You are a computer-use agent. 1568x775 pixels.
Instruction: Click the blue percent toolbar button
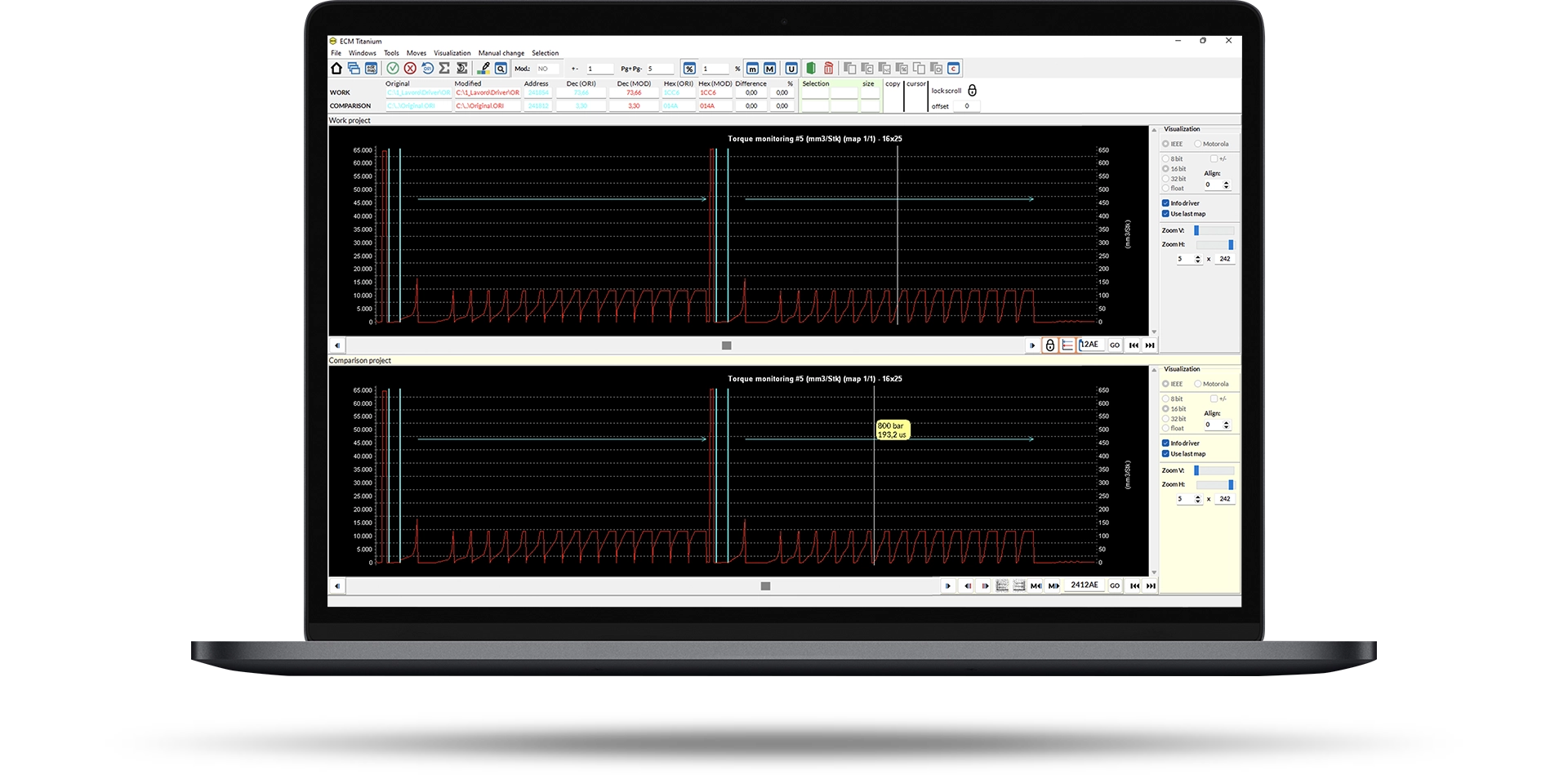point(689,69)
